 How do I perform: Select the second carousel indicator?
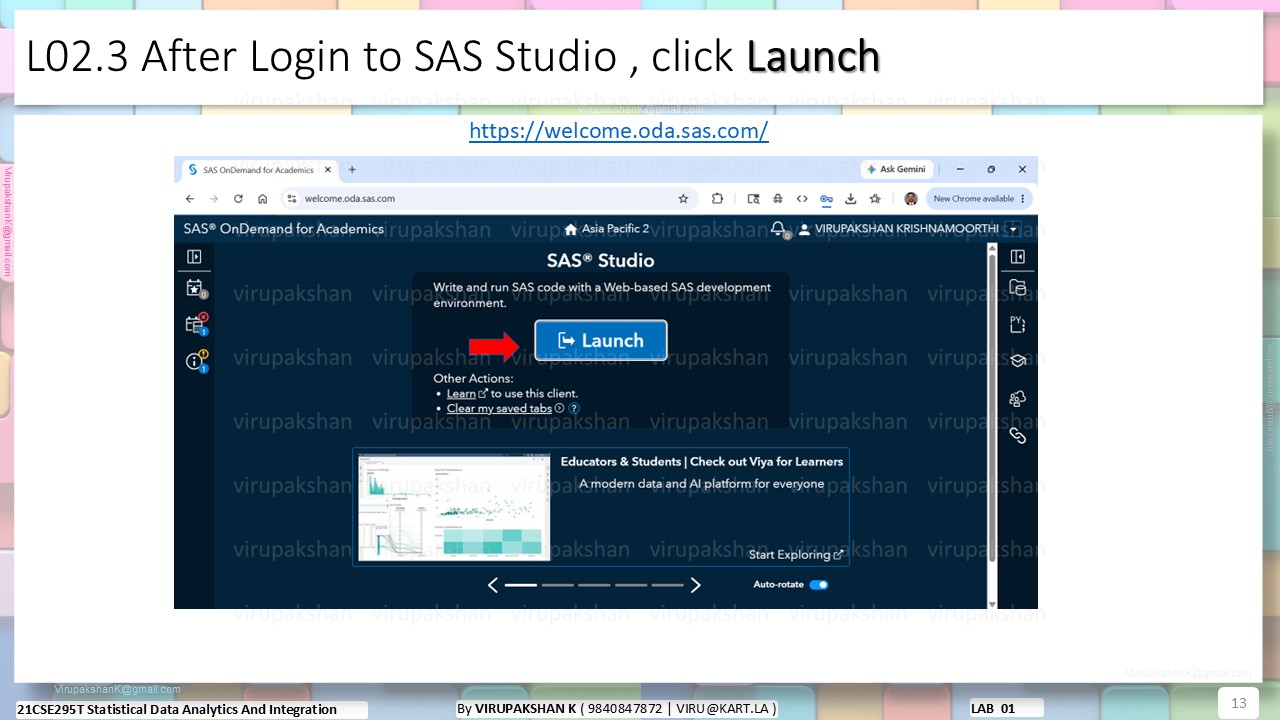click(x=558, y=585)
